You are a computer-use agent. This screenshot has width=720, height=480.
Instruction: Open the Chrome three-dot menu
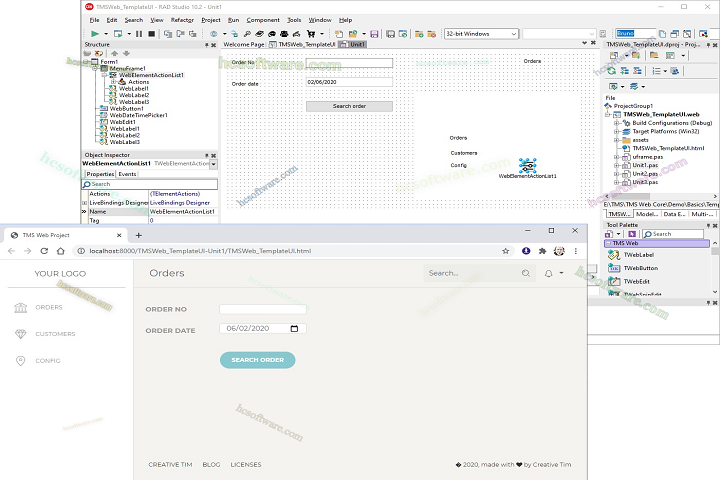[x=575, y=251]
